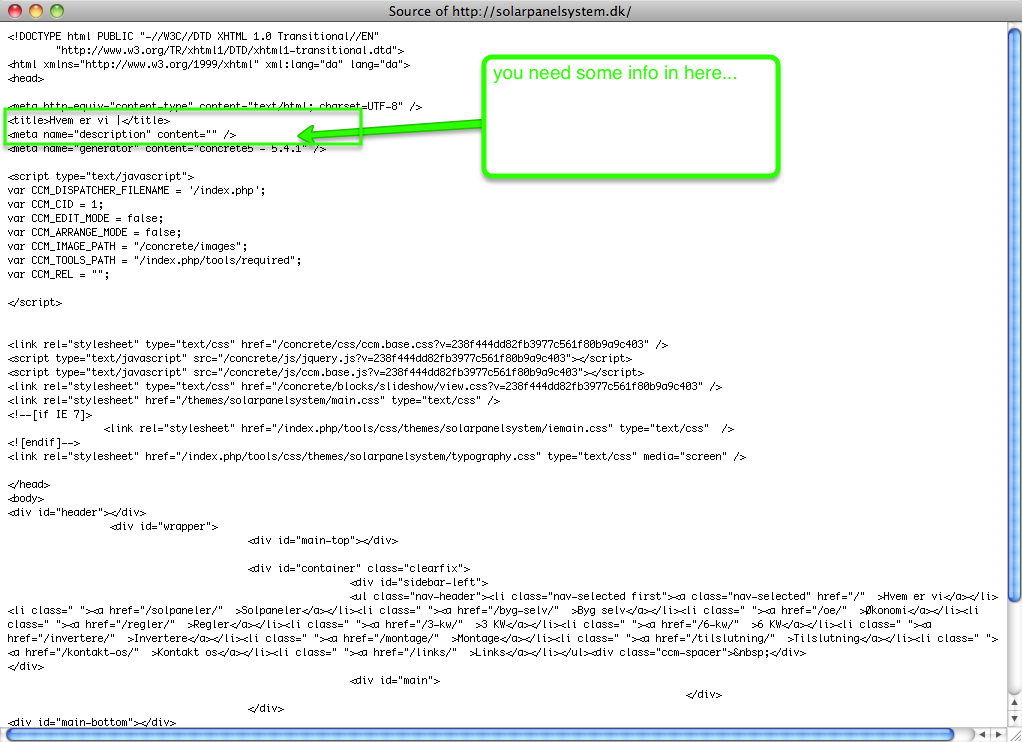Click the vertical scroll down arrow
Viewport: 1022px width, 742px height.
pyautogui.click(x=1014, y=718)
